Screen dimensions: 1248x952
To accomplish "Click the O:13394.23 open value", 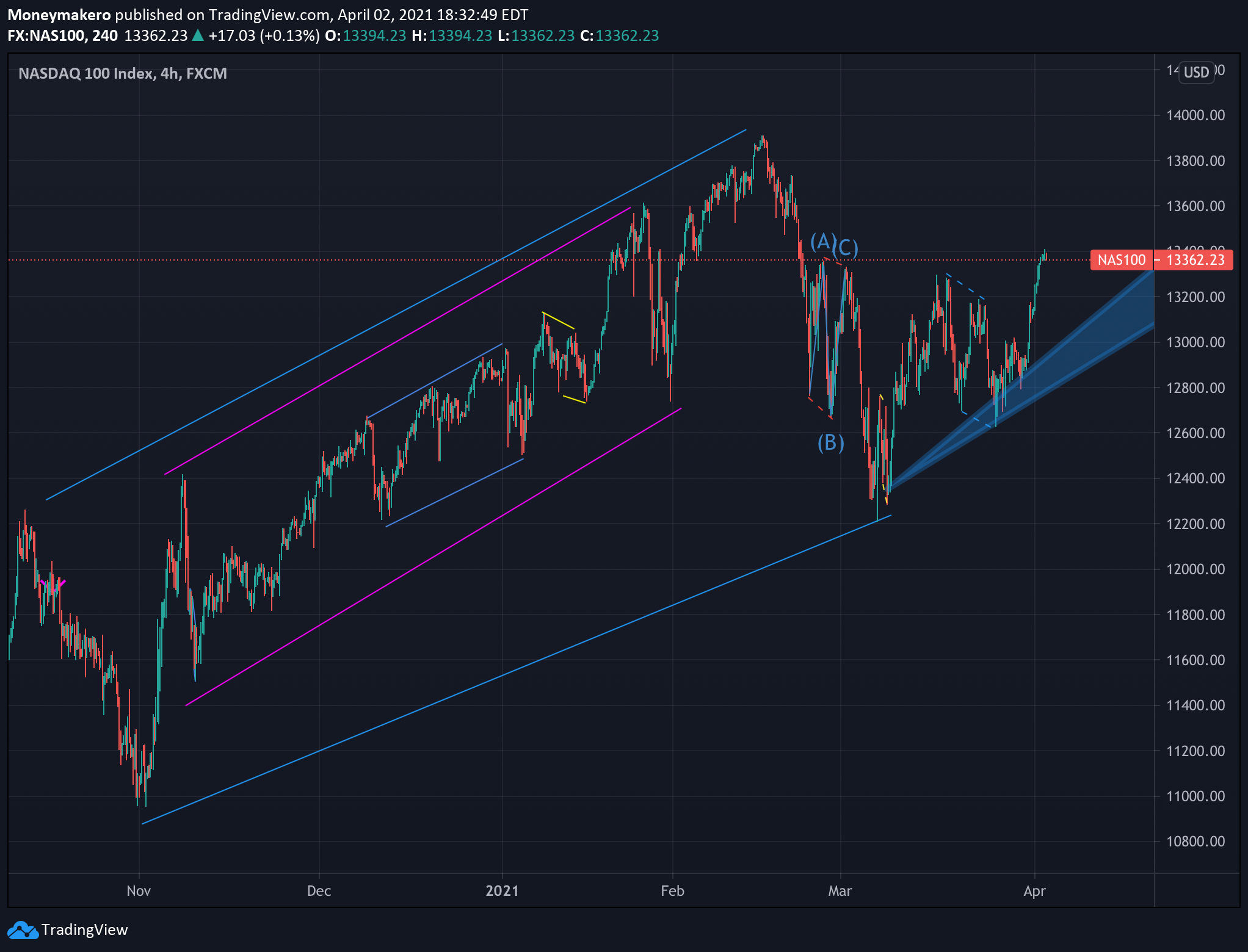I will (366, 35).
